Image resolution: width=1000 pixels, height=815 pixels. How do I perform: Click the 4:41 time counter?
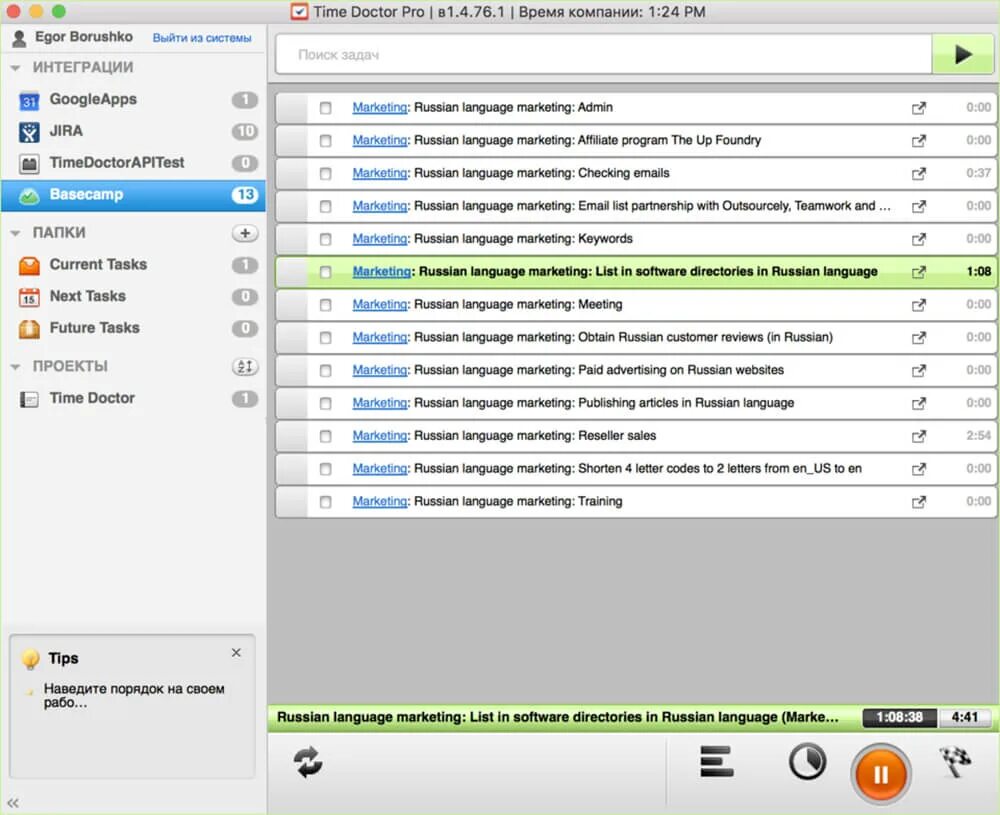pos(964,717)
